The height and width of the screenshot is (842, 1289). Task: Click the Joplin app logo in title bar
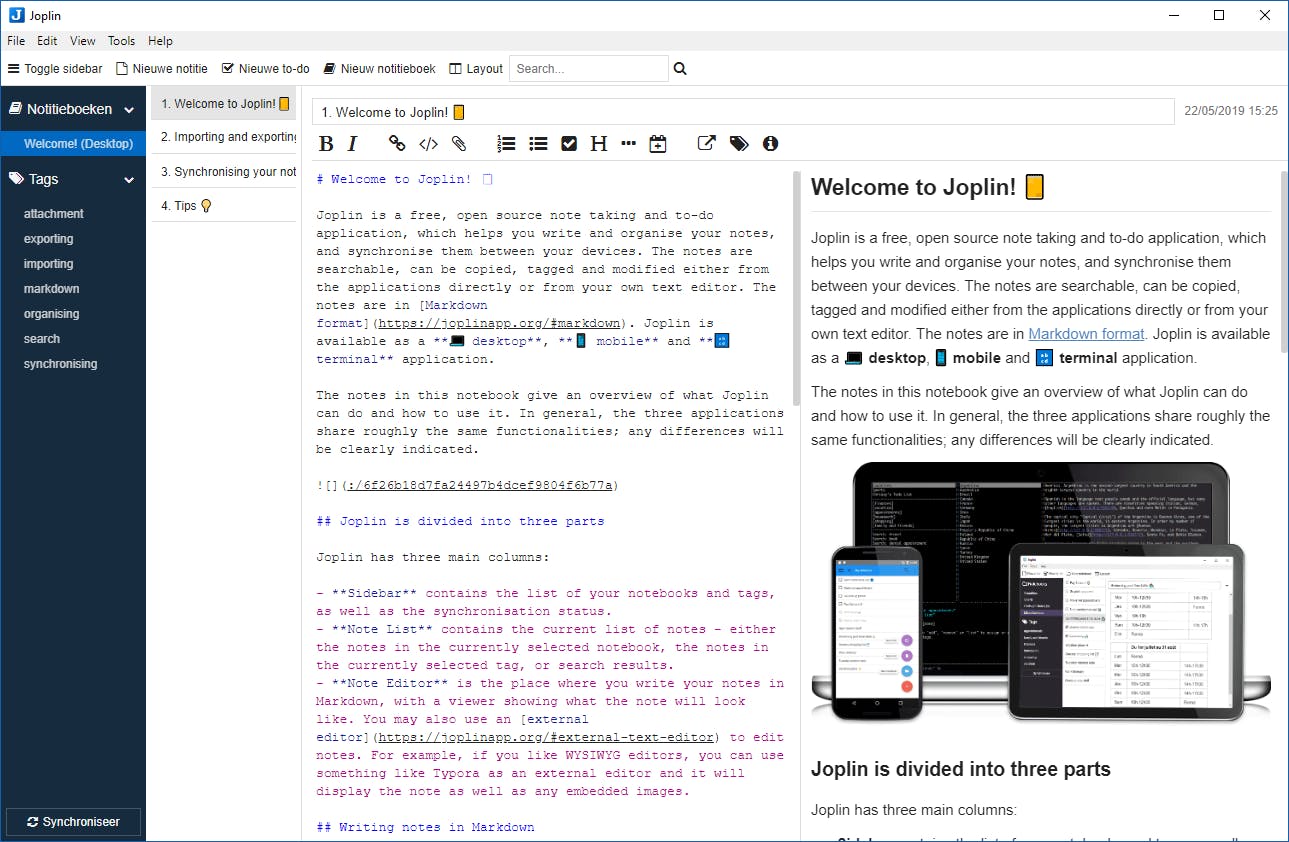tap(16, 15)
